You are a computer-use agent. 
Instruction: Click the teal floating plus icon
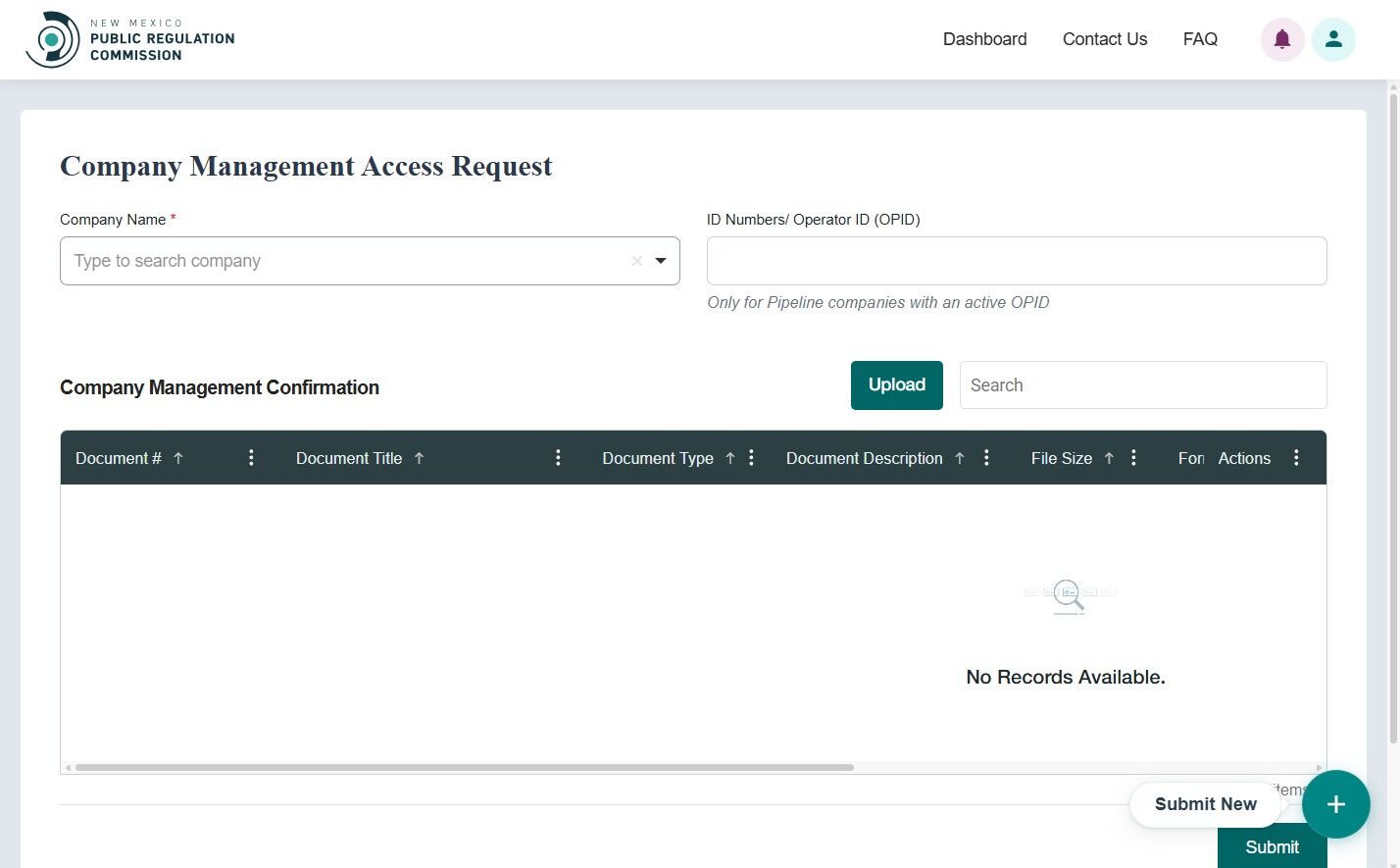1336,804
